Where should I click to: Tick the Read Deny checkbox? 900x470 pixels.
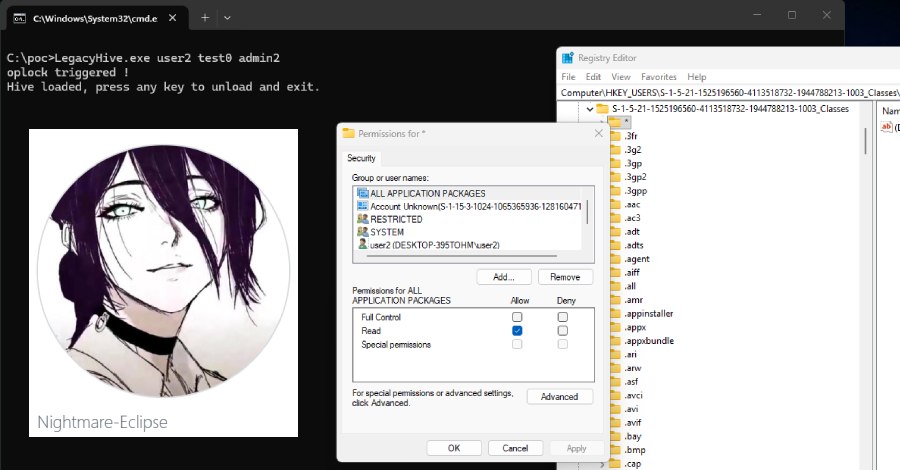coord(562,331)
